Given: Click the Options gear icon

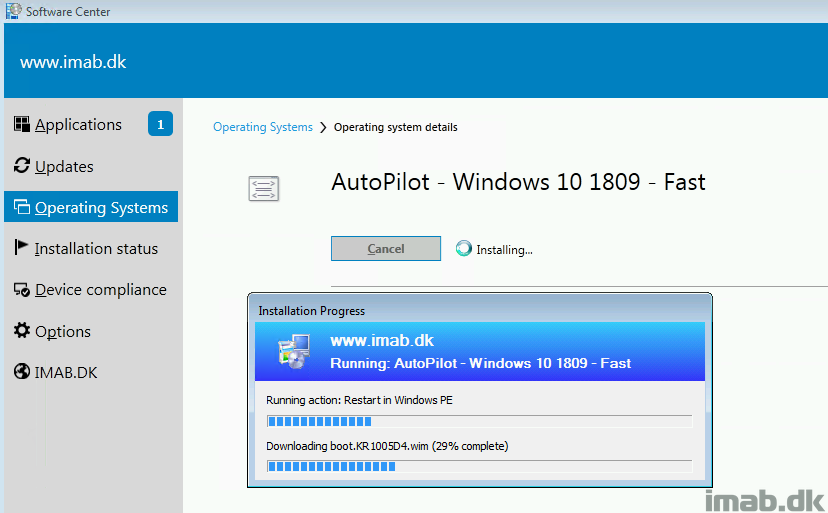Looking at the screenshot, I should point(22,330).
